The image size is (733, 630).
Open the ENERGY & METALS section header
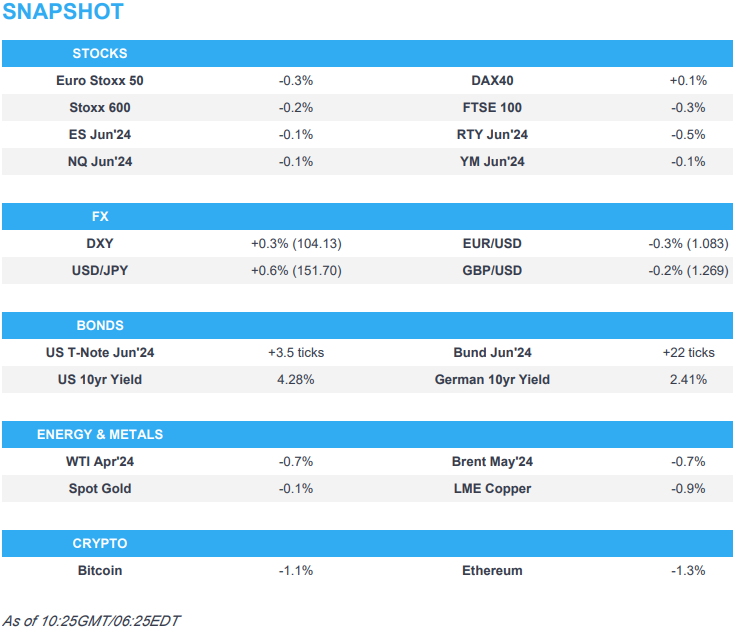(100, 435)
